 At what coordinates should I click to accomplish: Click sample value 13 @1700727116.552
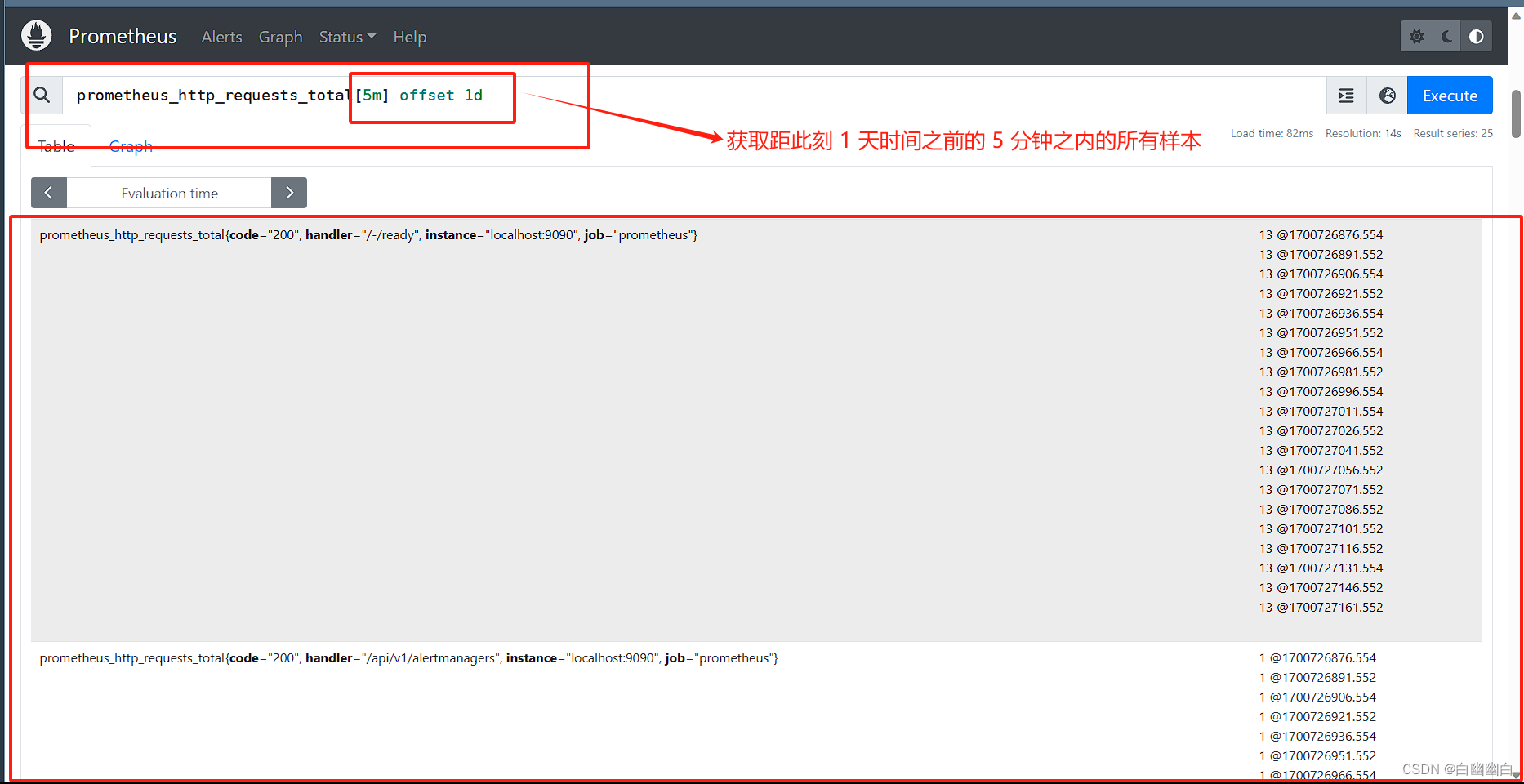pos(1321,549)
